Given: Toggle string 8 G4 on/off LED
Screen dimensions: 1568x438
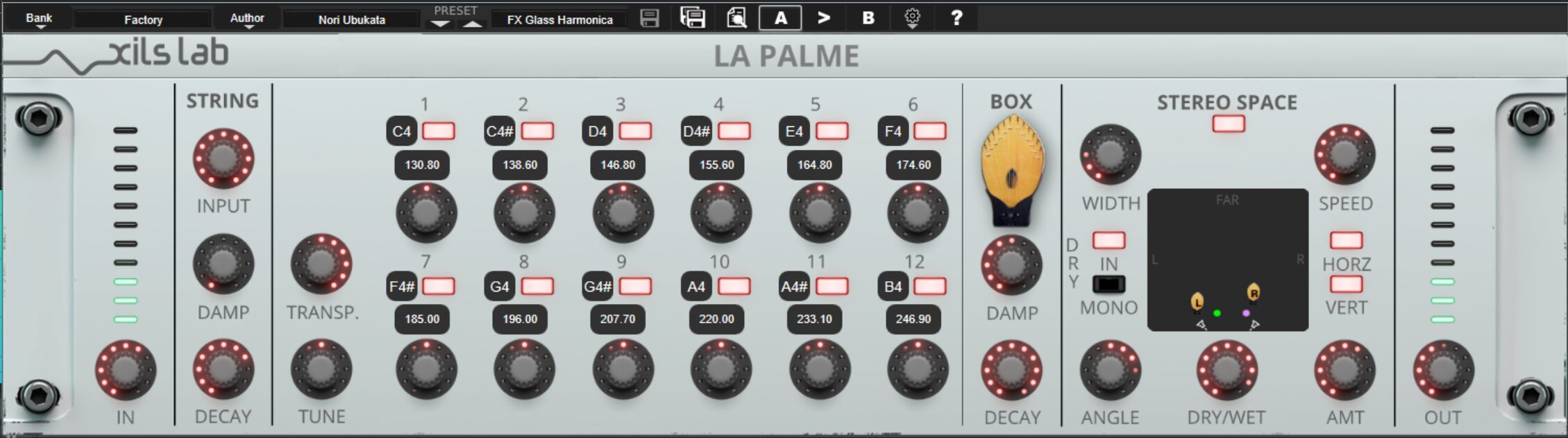Looking at the screenshot, I should [537, 286].
